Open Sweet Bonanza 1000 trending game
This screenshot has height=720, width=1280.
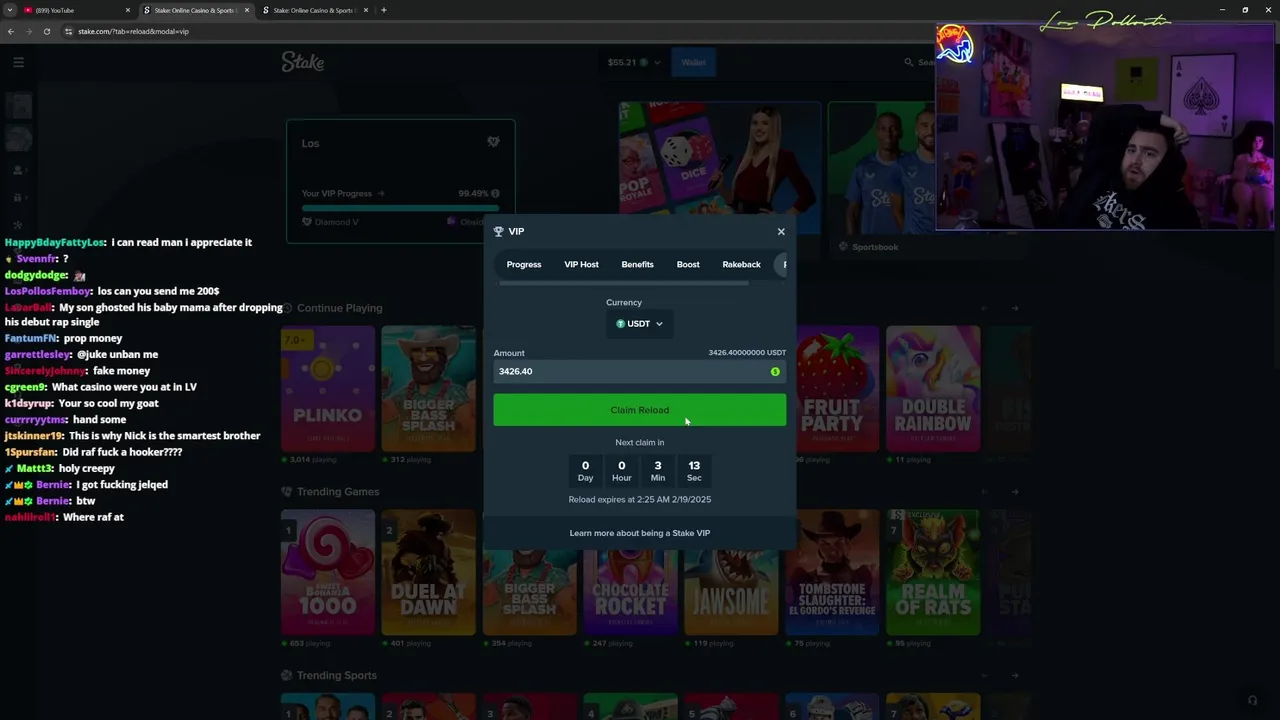(328, 572)
